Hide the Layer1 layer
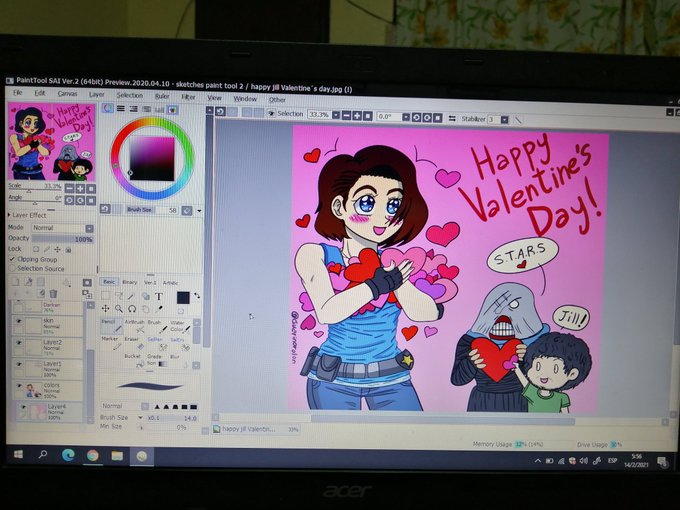 tap(19, 364)
